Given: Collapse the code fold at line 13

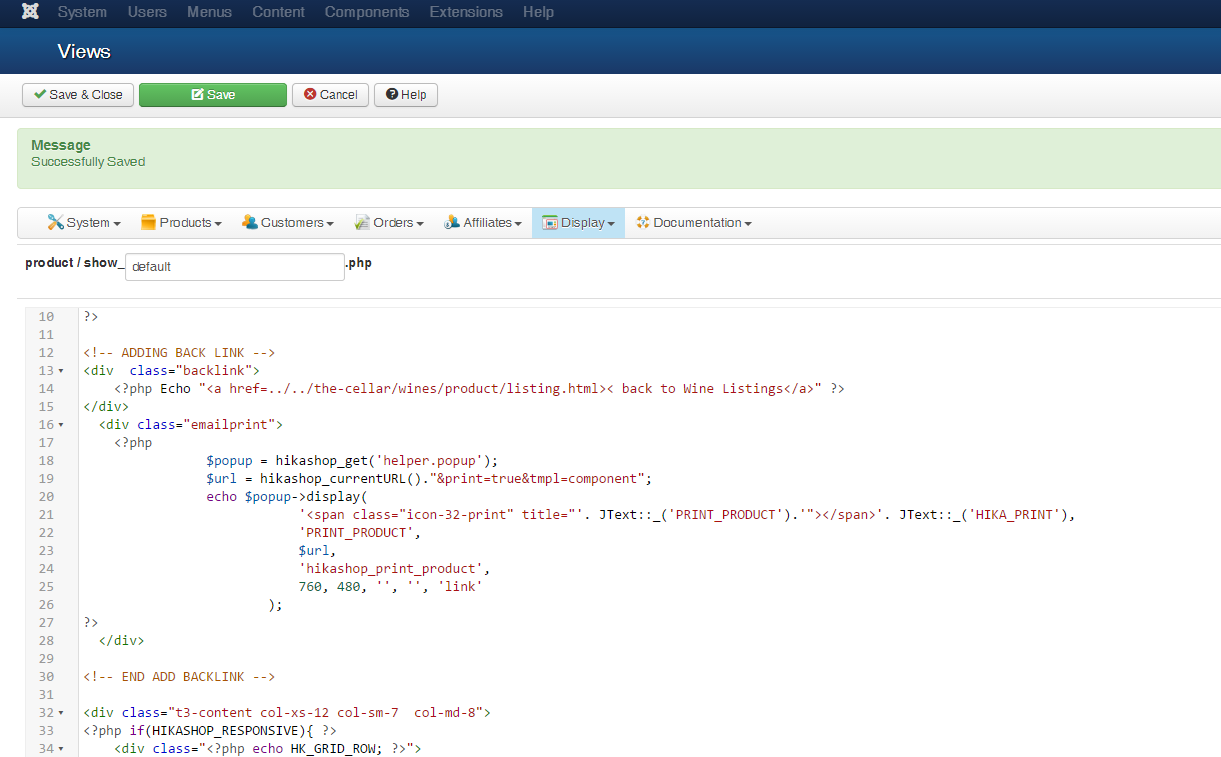Looking at the screenshot, I should (x=61, y=371).
